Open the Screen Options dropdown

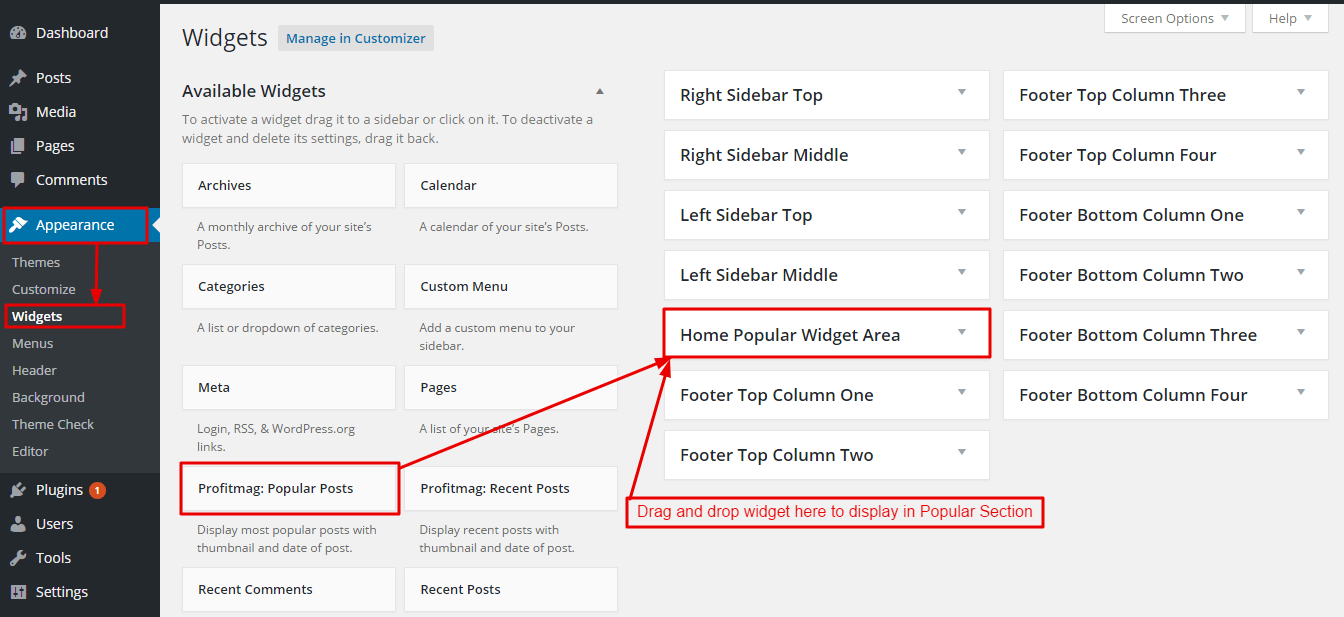(1175, 18)
